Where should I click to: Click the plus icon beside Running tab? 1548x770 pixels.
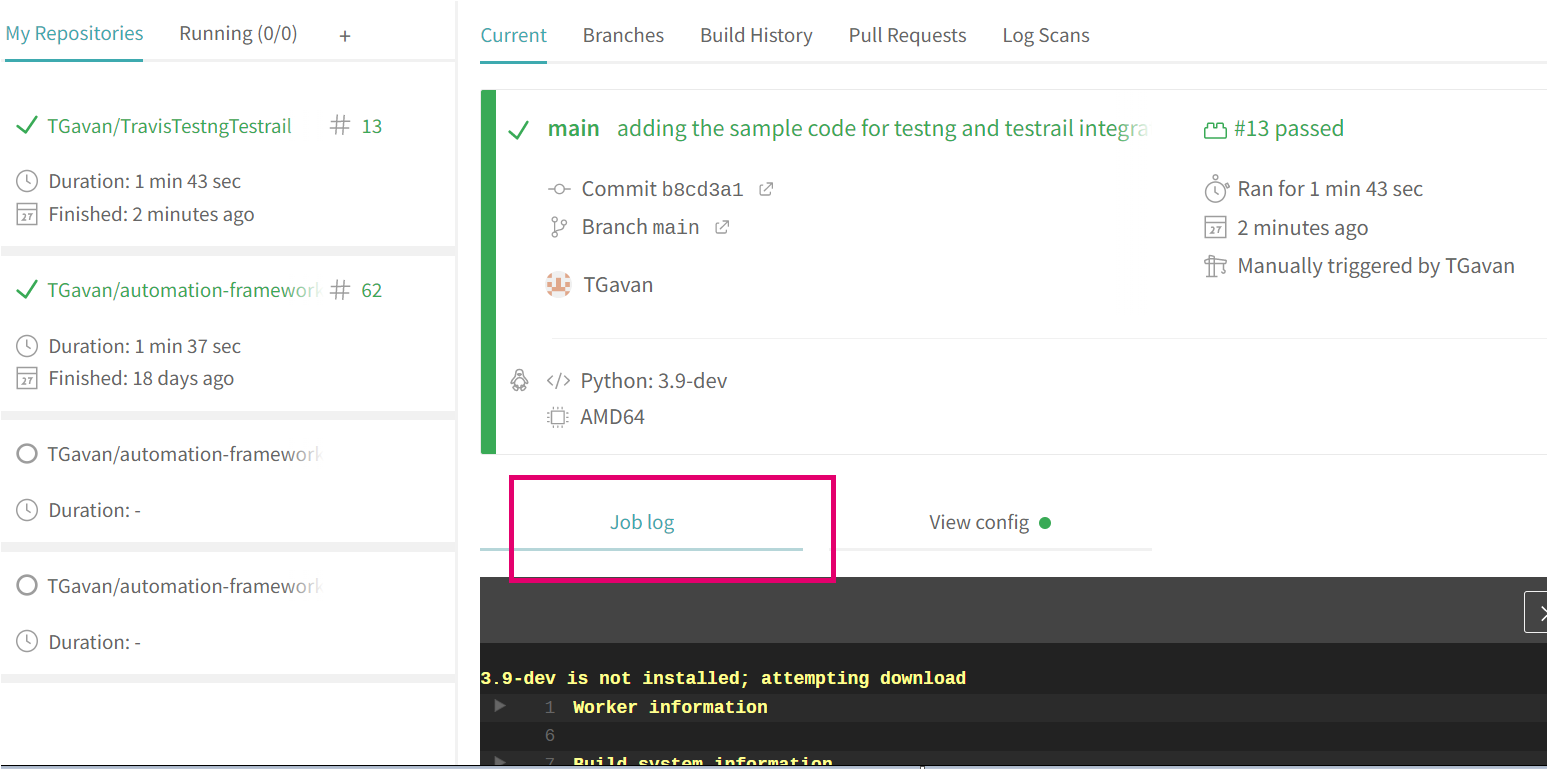[x=345, y=36]
